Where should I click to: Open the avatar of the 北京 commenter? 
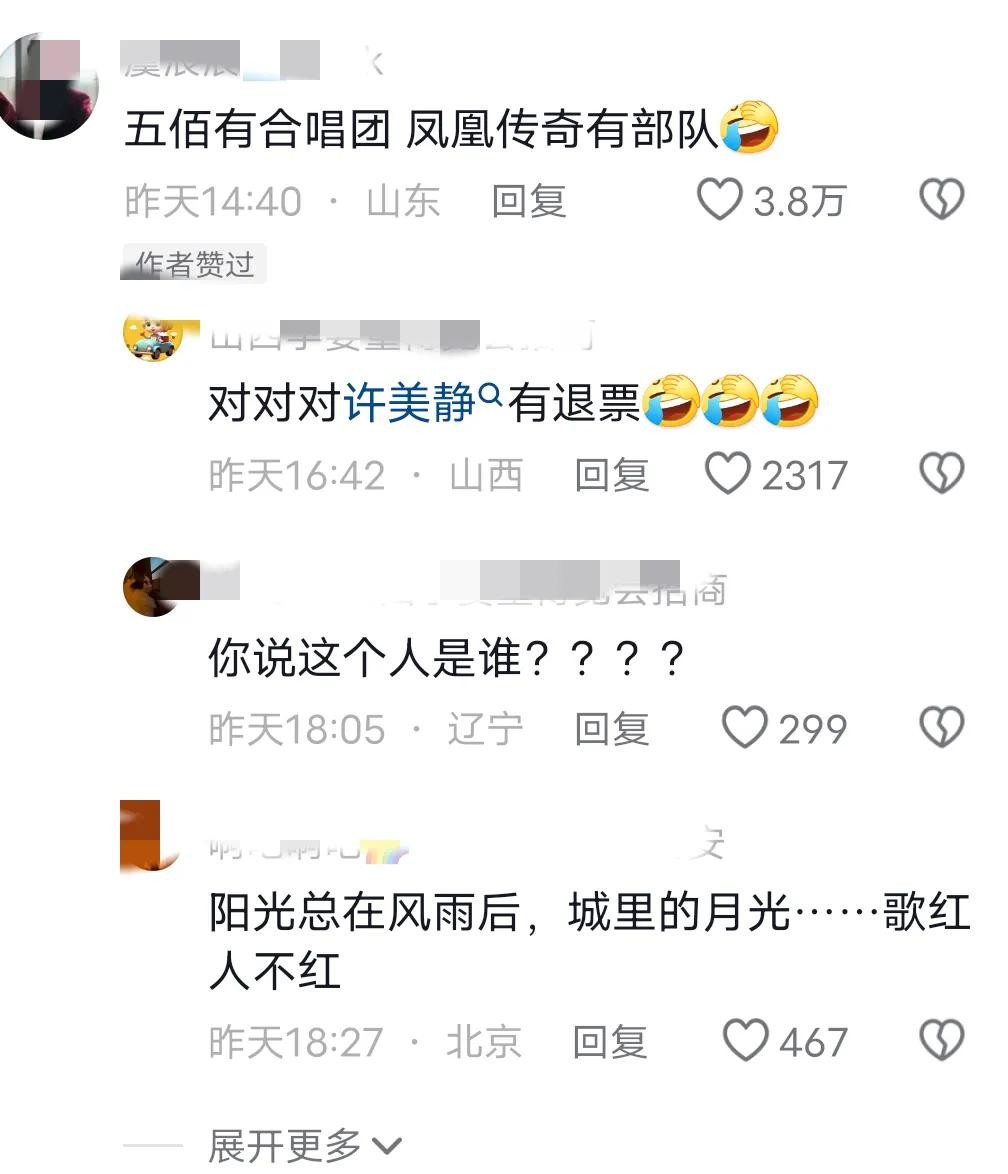pyautogui.click(x=150, y=836)
